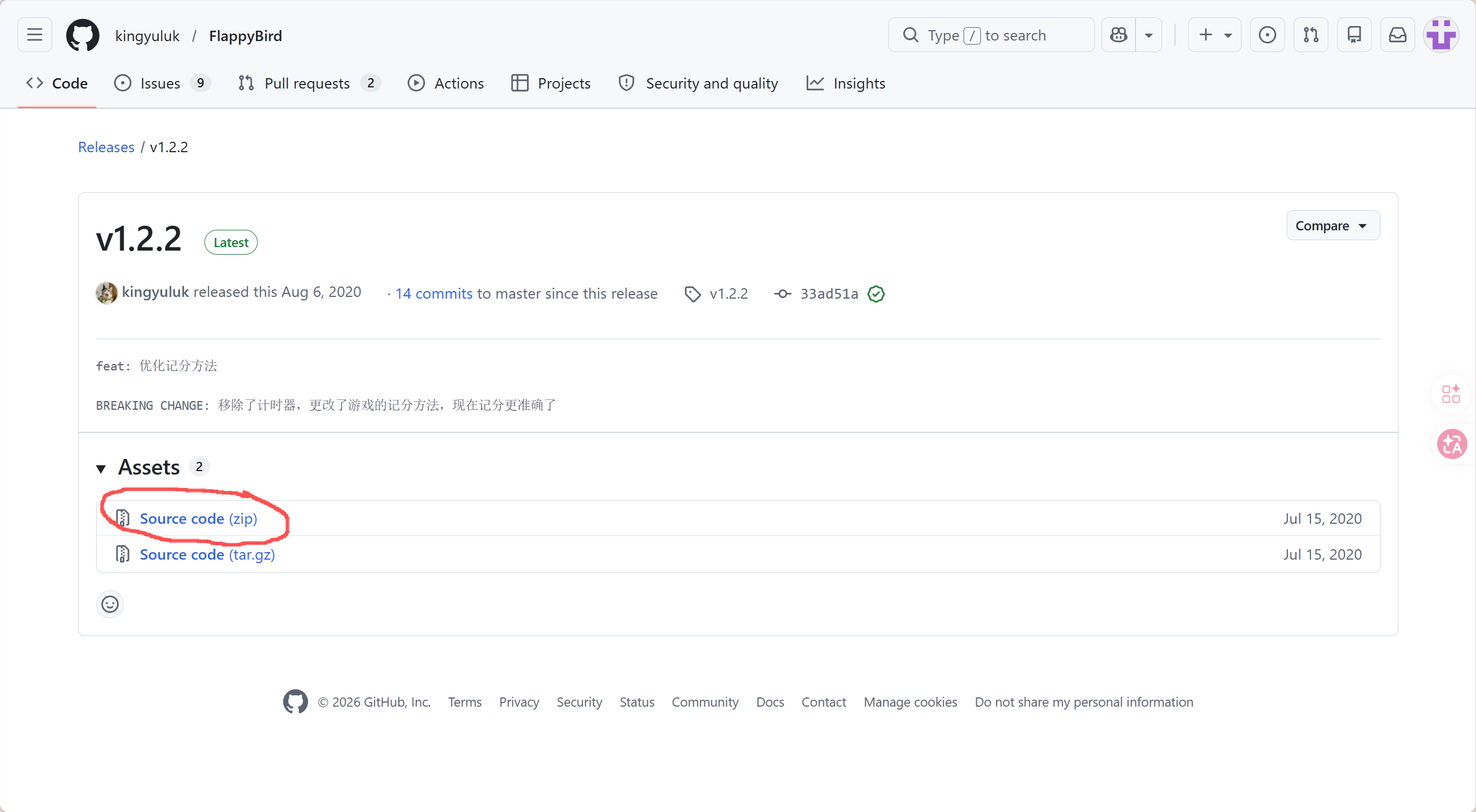
Task: Switch to the Actions tab
Action: [446, 83]
